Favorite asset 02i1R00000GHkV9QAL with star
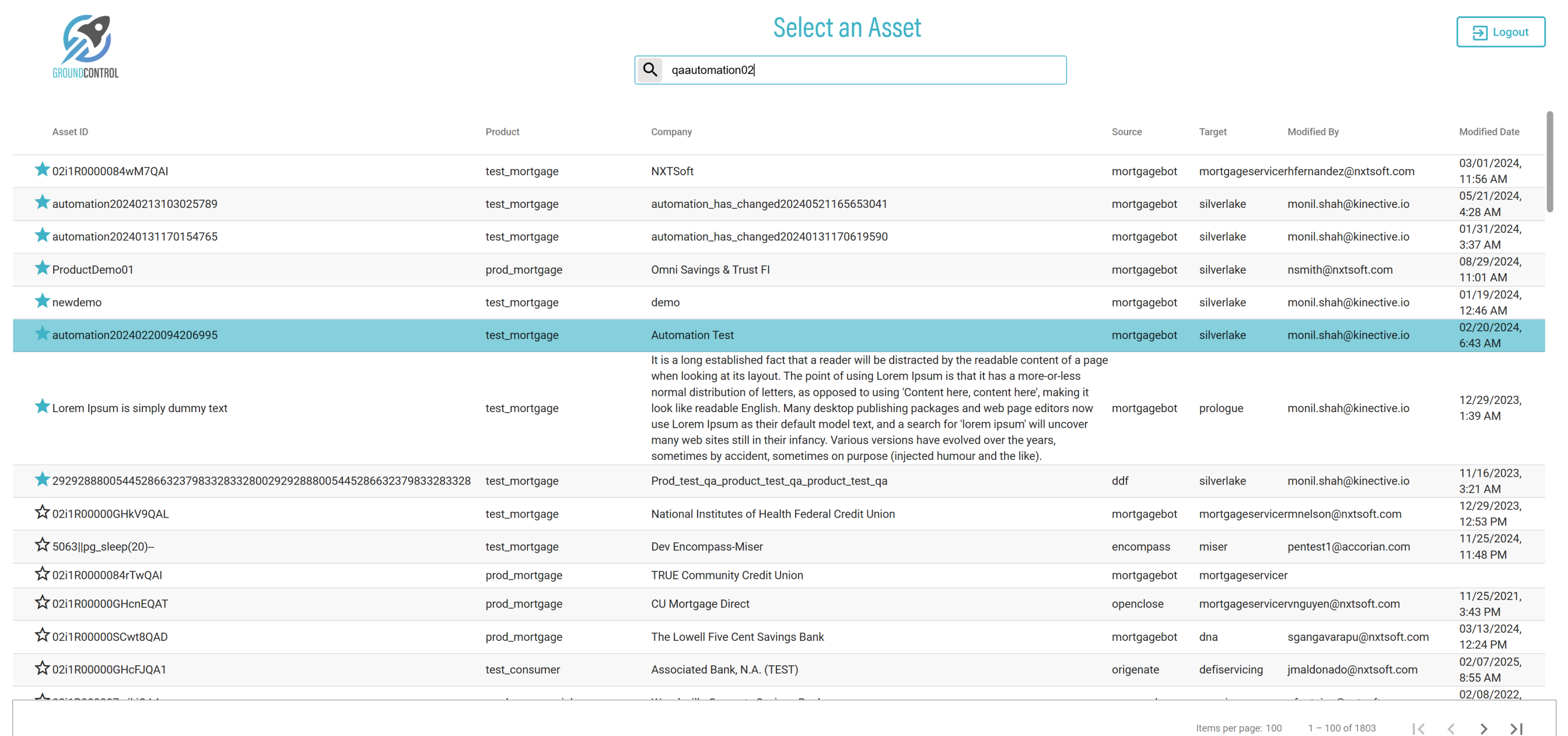This screenshot has width=1568, height=736. tap(42, 512)
